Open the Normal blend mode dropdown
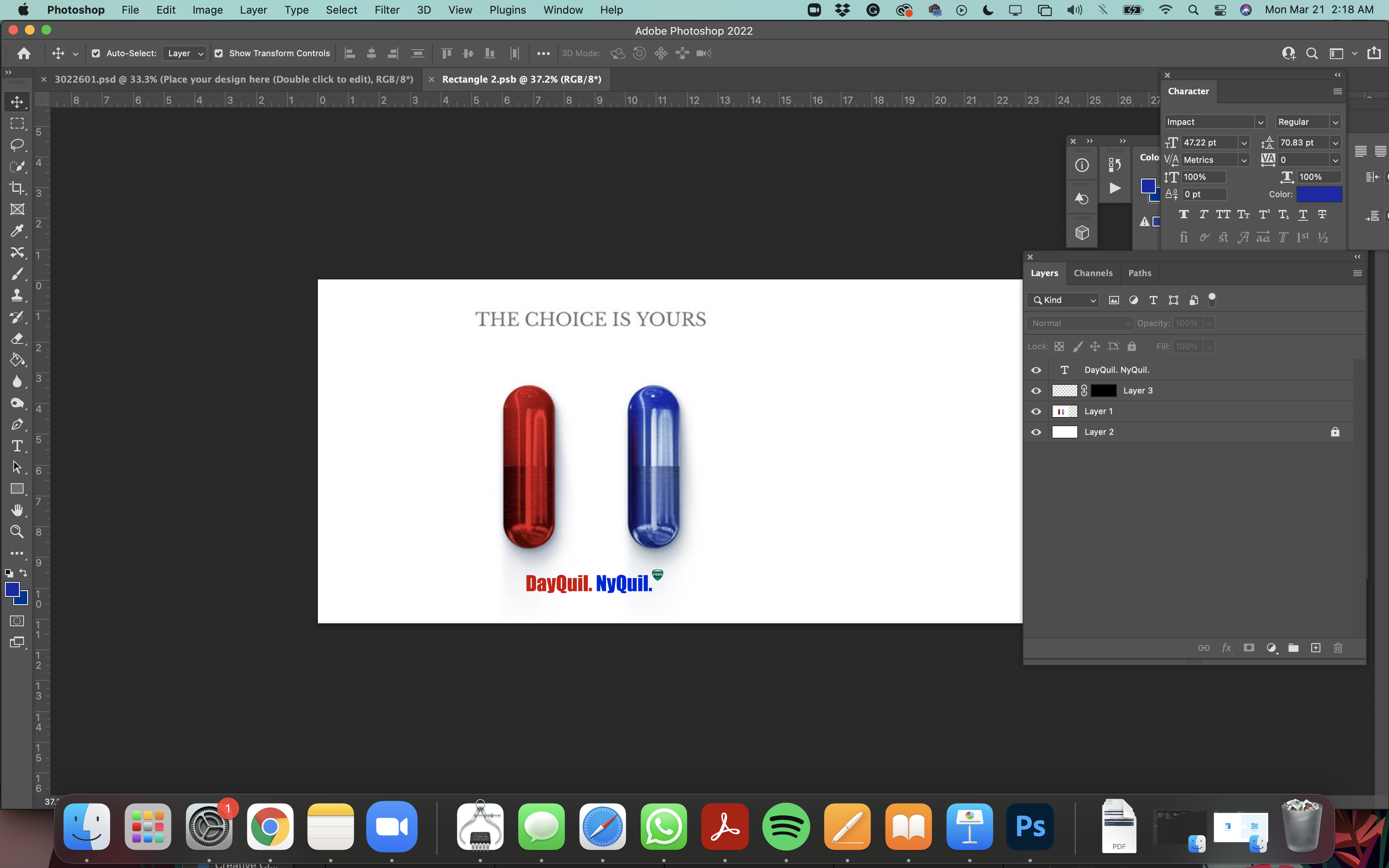The width and height of the screenshot is (1389, 868). pyautogui.click(x=1080, y=323)
